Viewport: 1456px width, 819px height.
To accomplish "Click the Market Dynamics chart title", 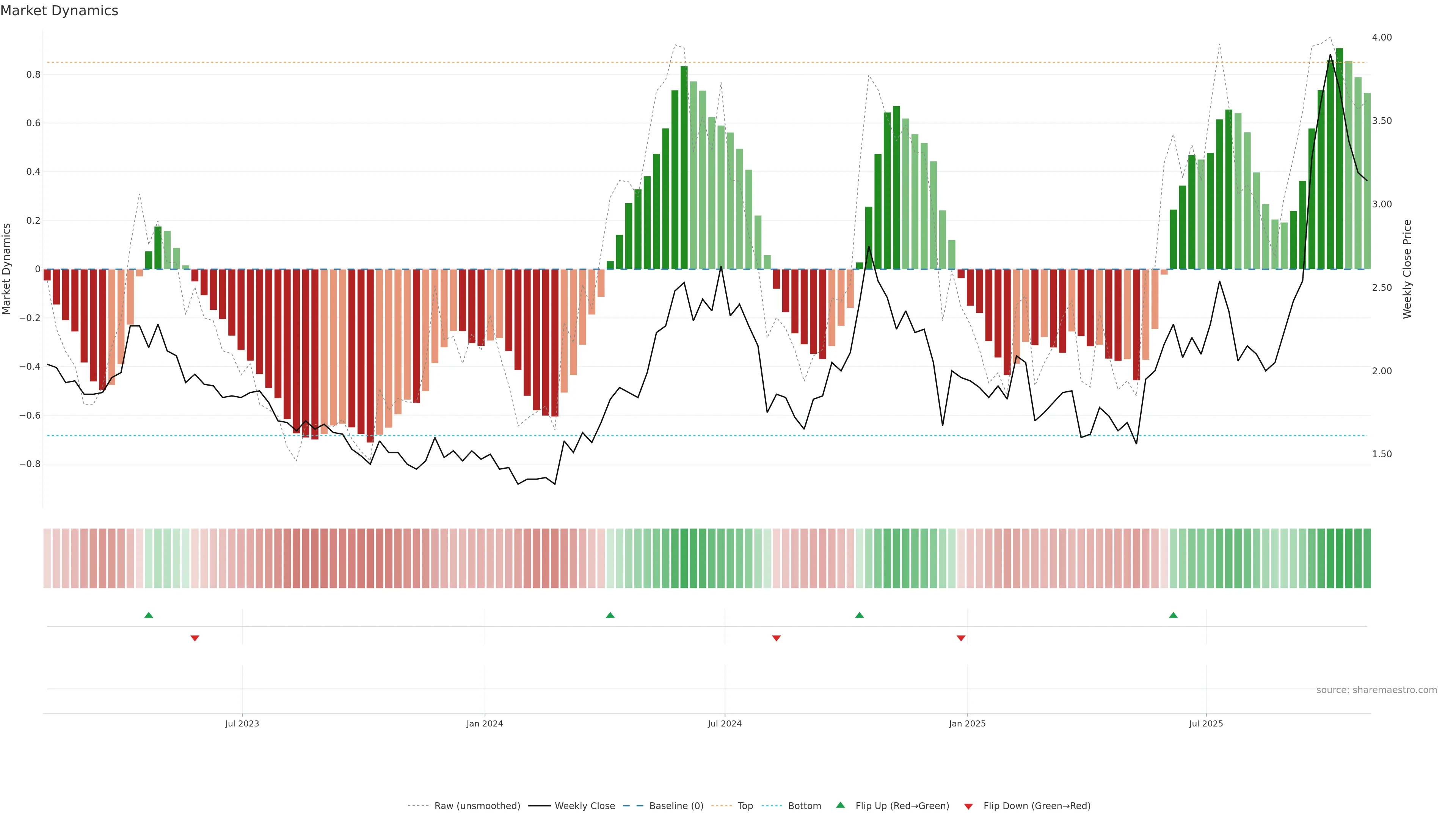I will (60, 11).
